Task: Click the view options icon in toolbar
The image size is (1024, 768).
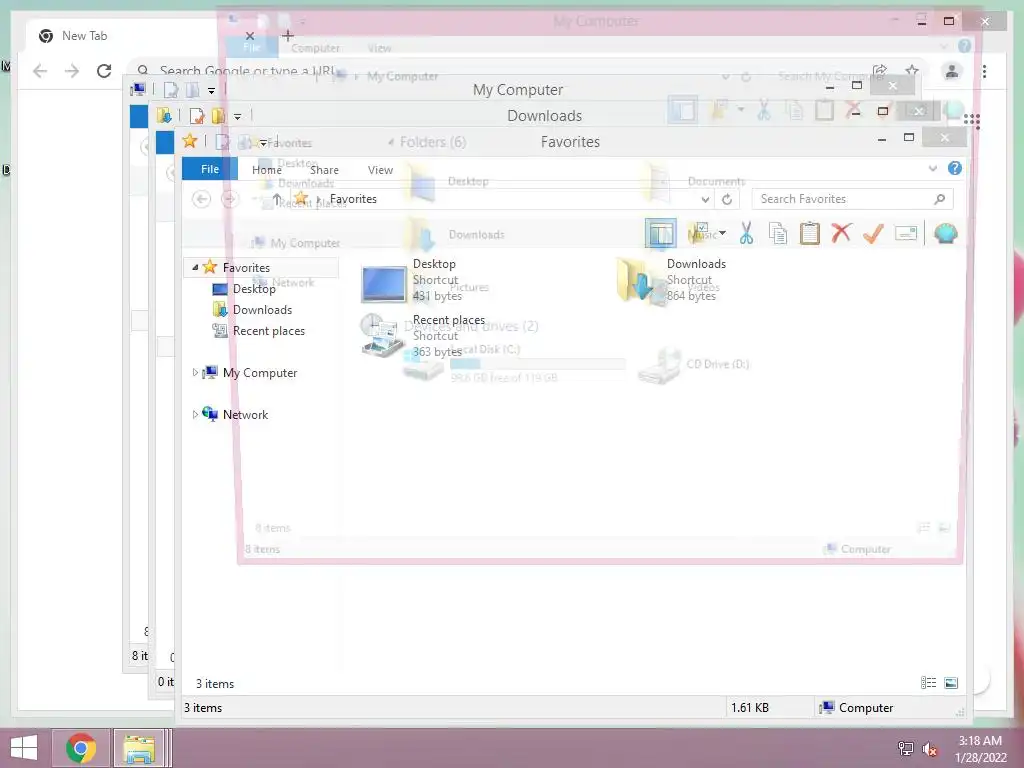Action: [x=700, y=233]
